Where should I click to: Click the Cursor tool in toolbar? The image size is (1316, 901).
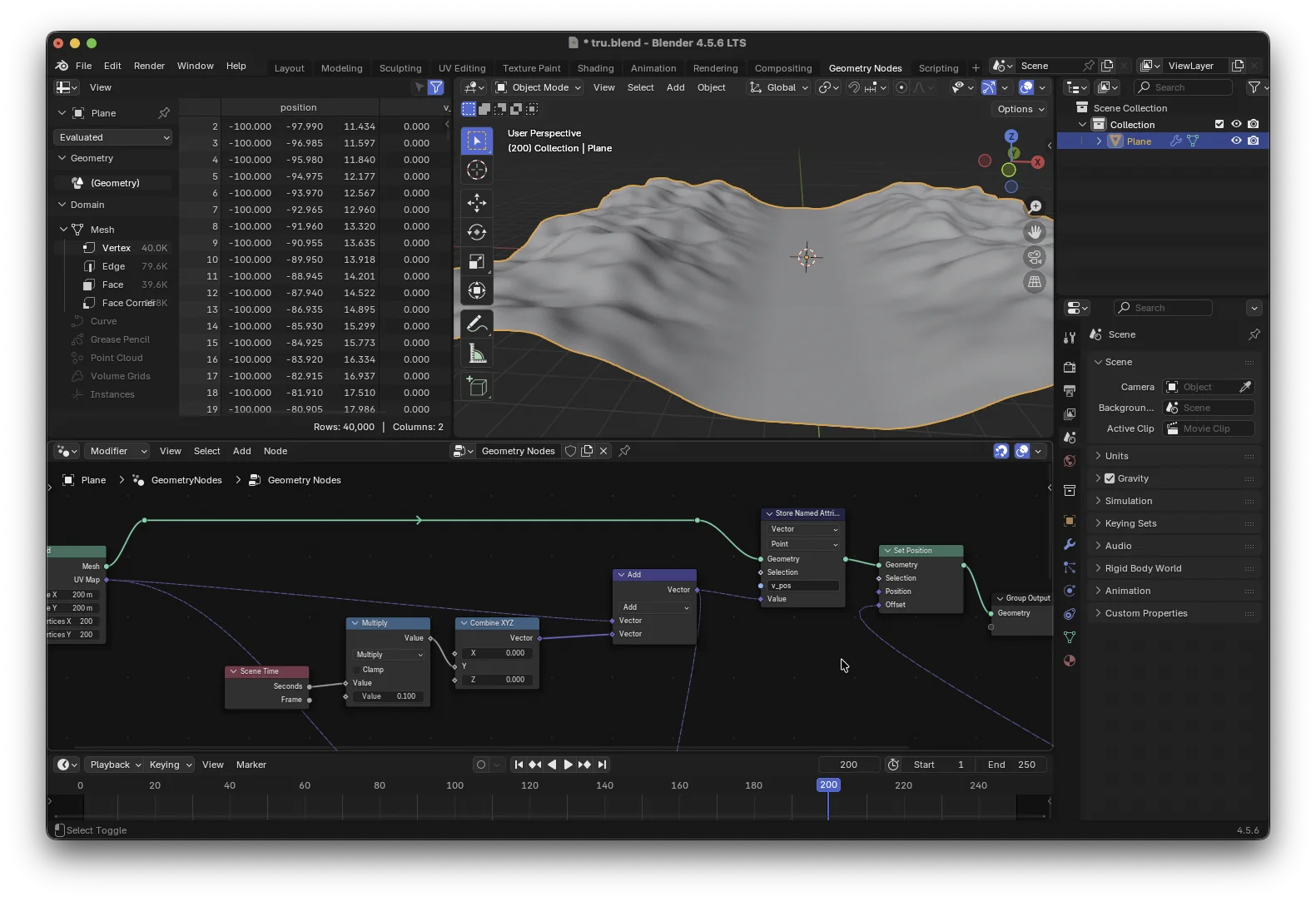[477, 171]
